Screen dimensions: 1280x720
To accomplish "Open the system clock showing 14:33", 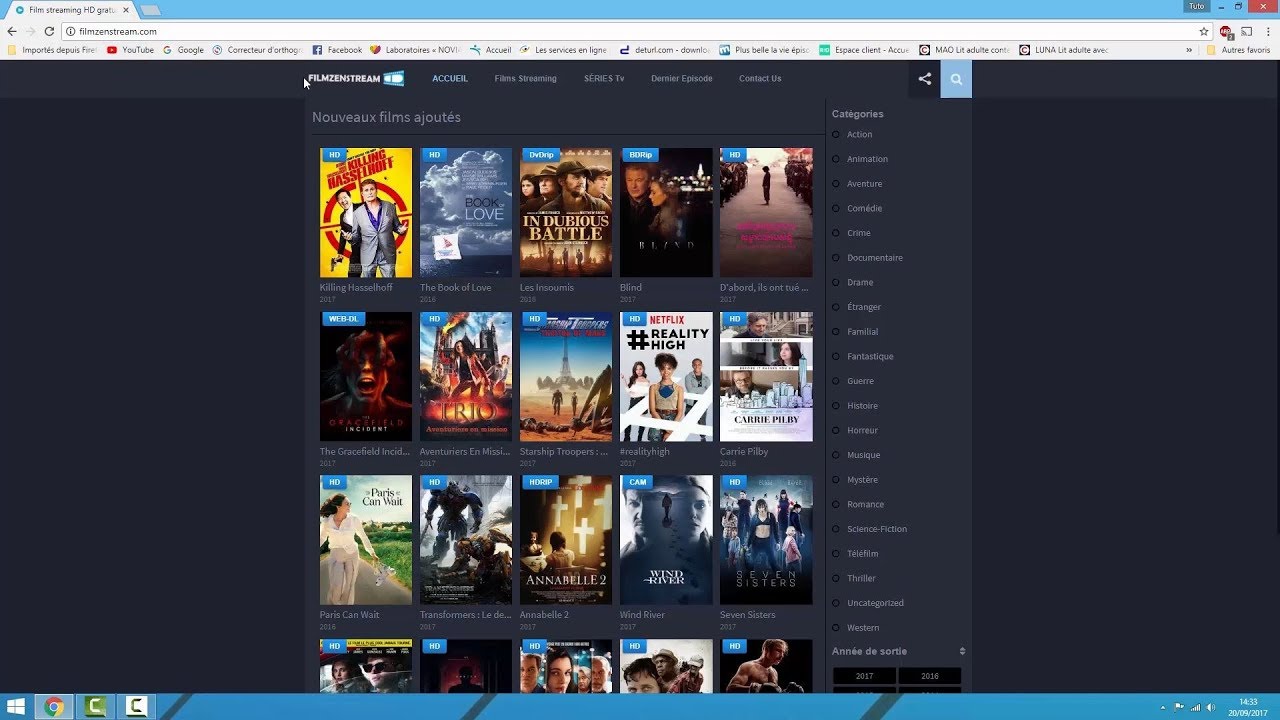I will pos(1248,707).
